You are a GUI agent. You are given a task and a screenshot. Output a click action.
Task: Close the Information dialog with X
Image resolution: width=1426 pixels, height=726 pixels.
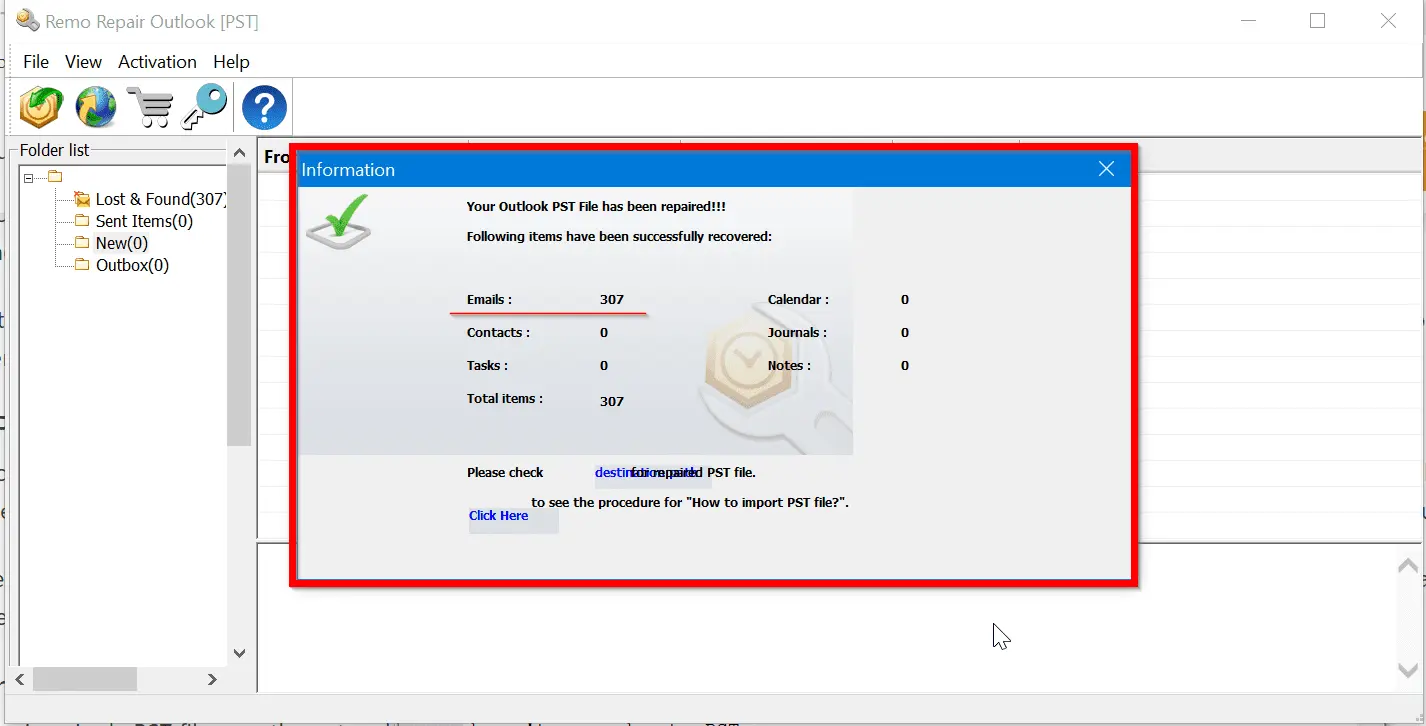pyautogui.click(x=1106, y=169)
